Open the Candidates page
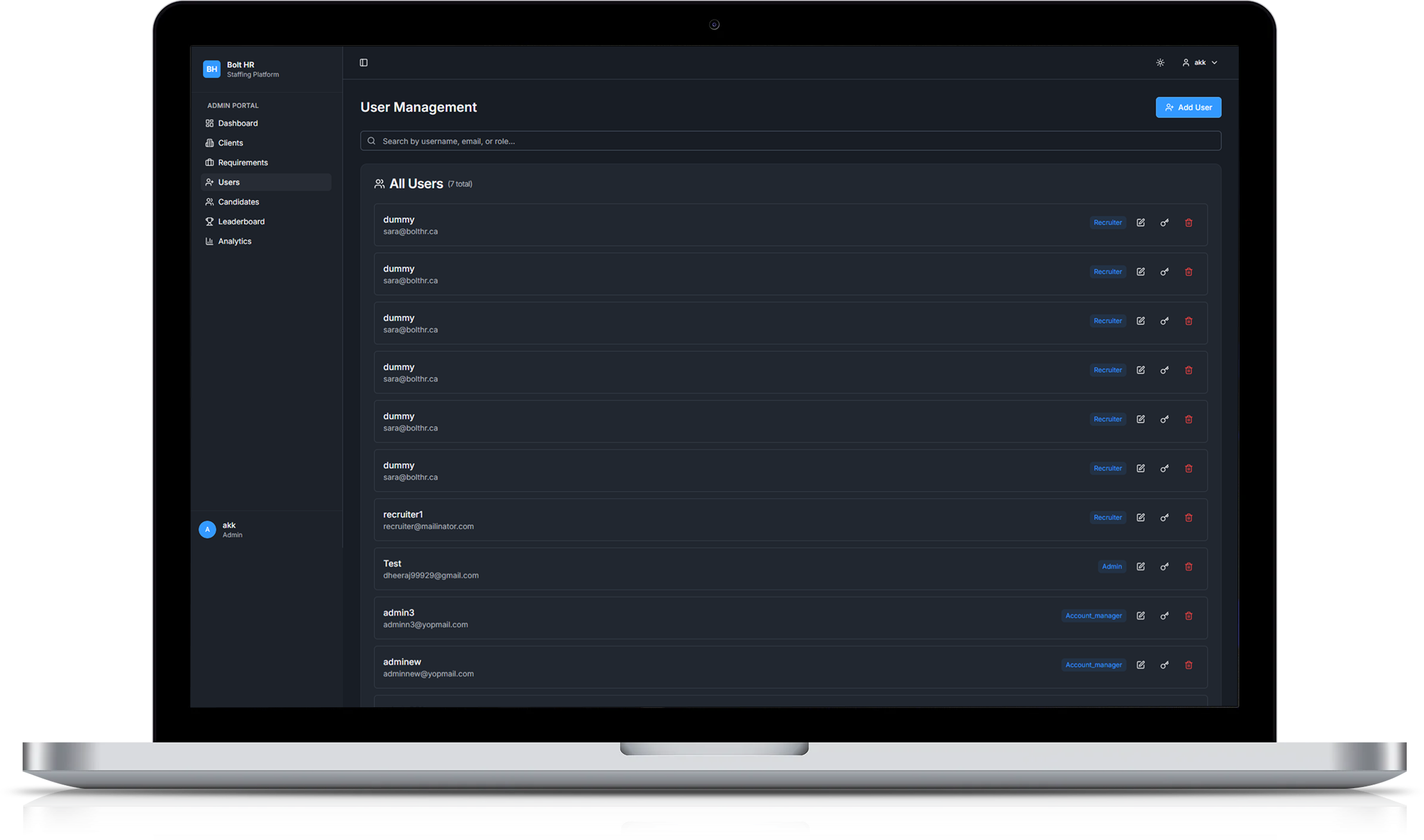This screenshot has width=1424, height=840. (x=238, y=202)
